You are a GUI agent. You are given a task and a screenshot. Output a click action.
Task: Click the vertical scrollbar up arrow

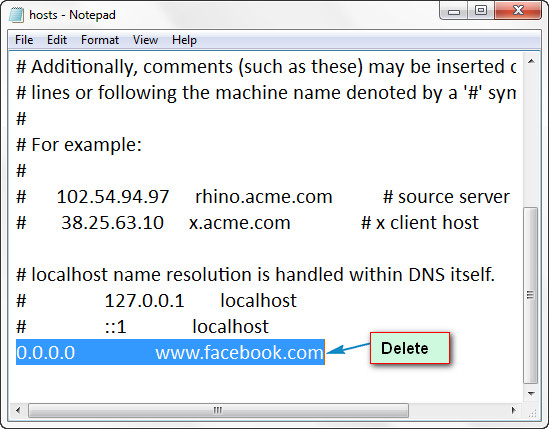pos(531,62)
